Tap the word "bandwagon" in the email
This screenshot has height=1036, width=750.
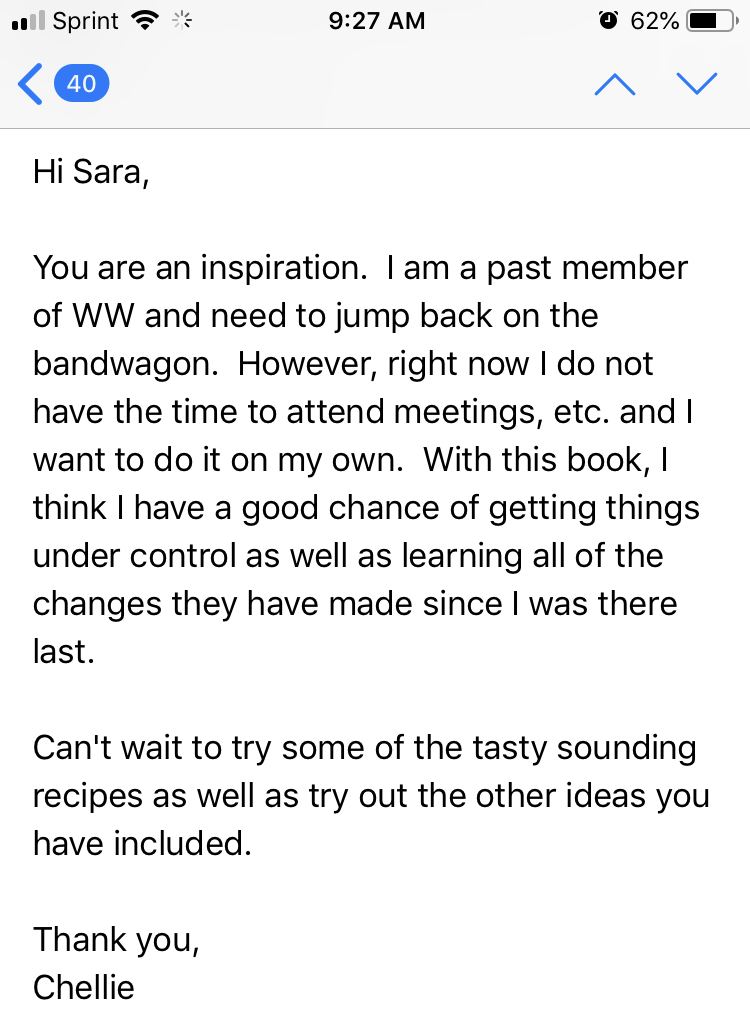[122, 364]
